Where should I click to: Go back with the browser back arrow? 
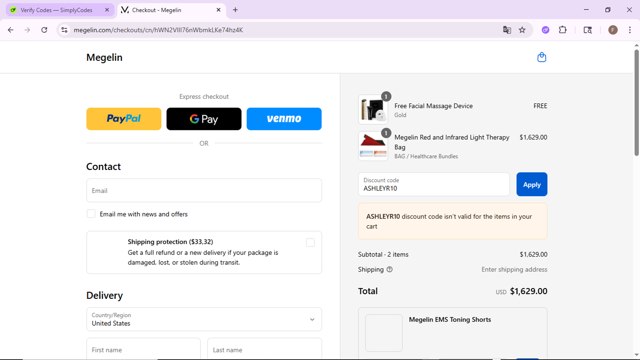[x=11, y=30]
